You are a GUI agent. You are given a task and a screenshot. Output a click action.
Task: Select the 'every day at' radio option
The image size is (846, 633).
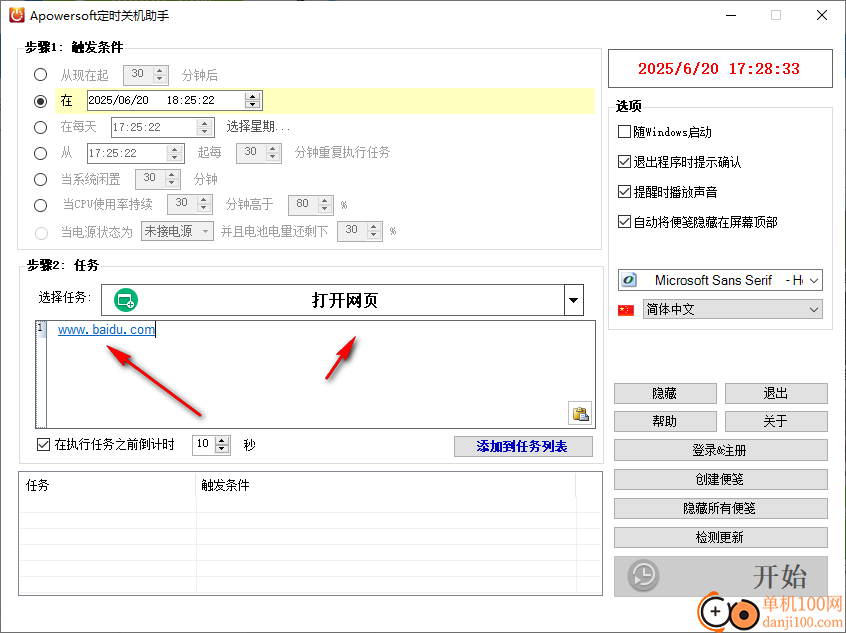click(40, 127)
